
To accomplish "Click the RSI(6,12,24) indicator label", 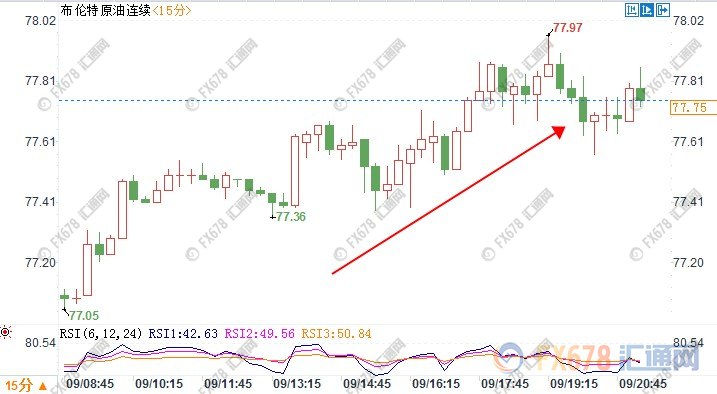I will 101,334.
